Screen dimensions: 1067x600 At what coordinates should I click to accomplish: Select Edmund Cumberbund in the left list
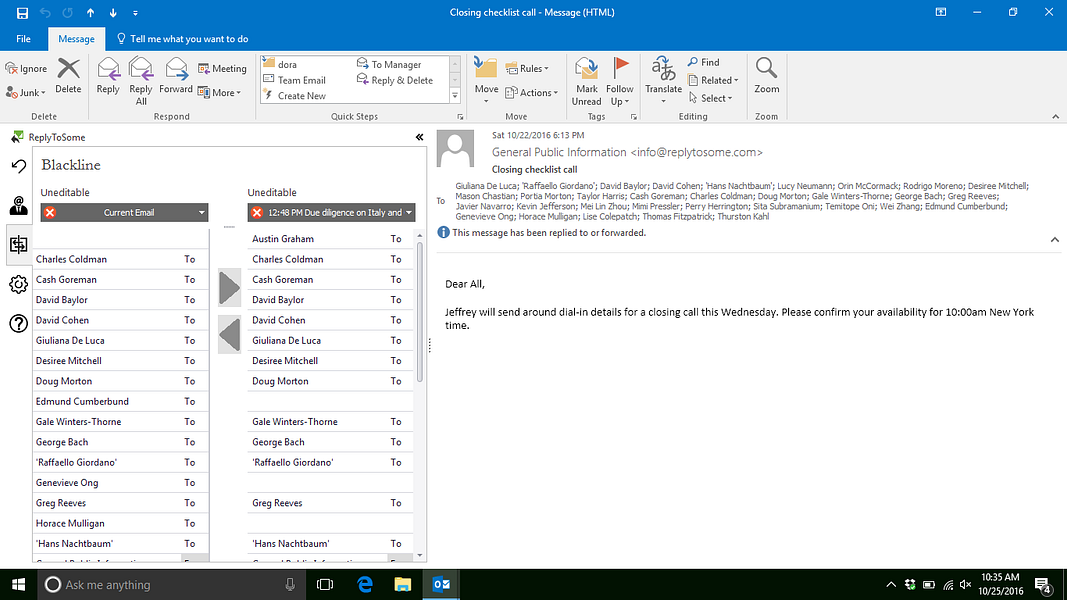[x=121, y=401]
